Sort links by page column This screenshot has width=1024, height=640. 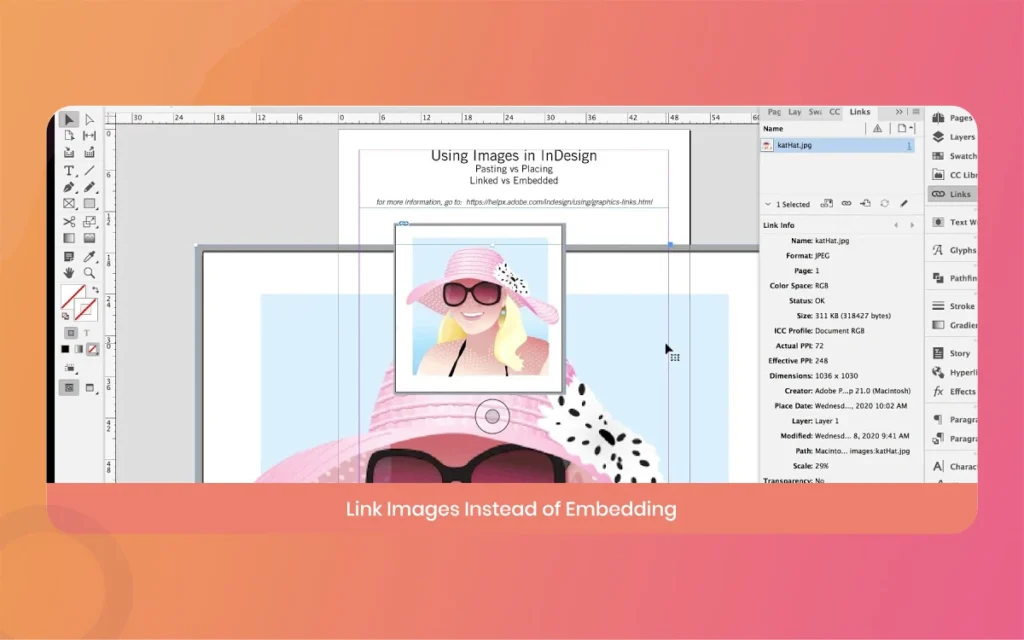tap(904, 129)
